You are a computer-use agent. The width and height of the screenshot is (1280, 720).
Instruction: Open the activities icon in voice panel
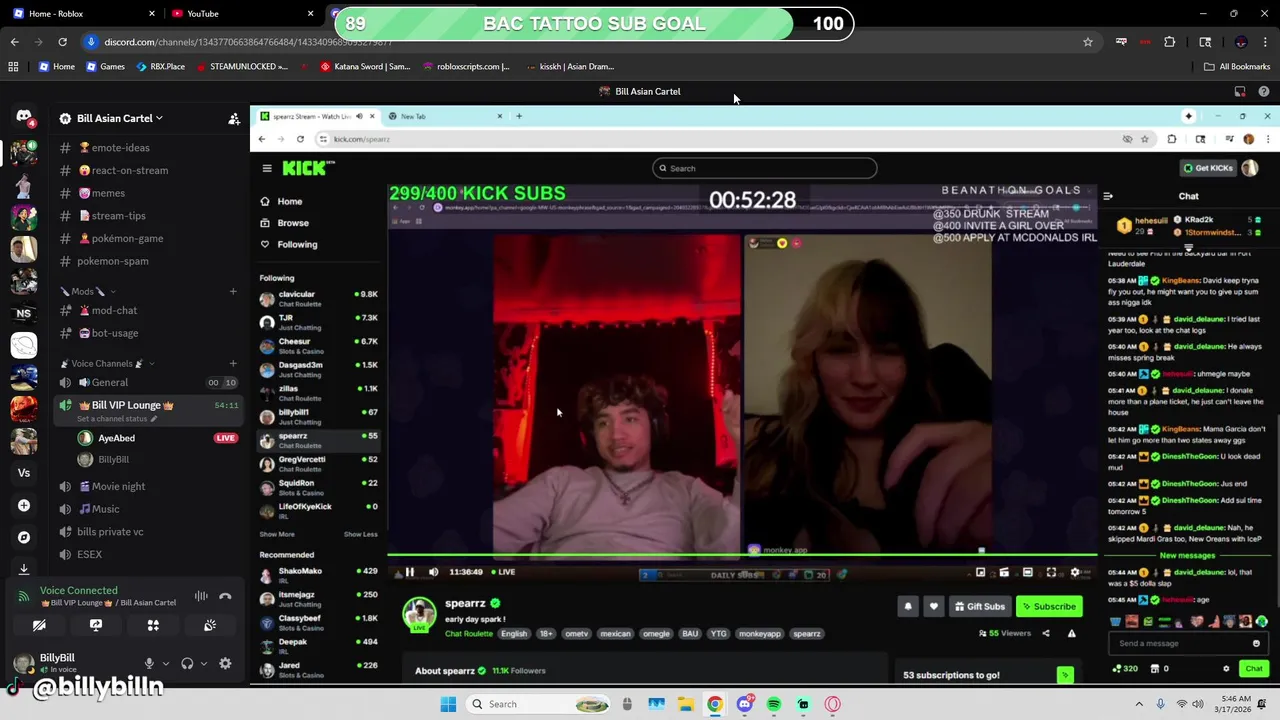(153, 625)
